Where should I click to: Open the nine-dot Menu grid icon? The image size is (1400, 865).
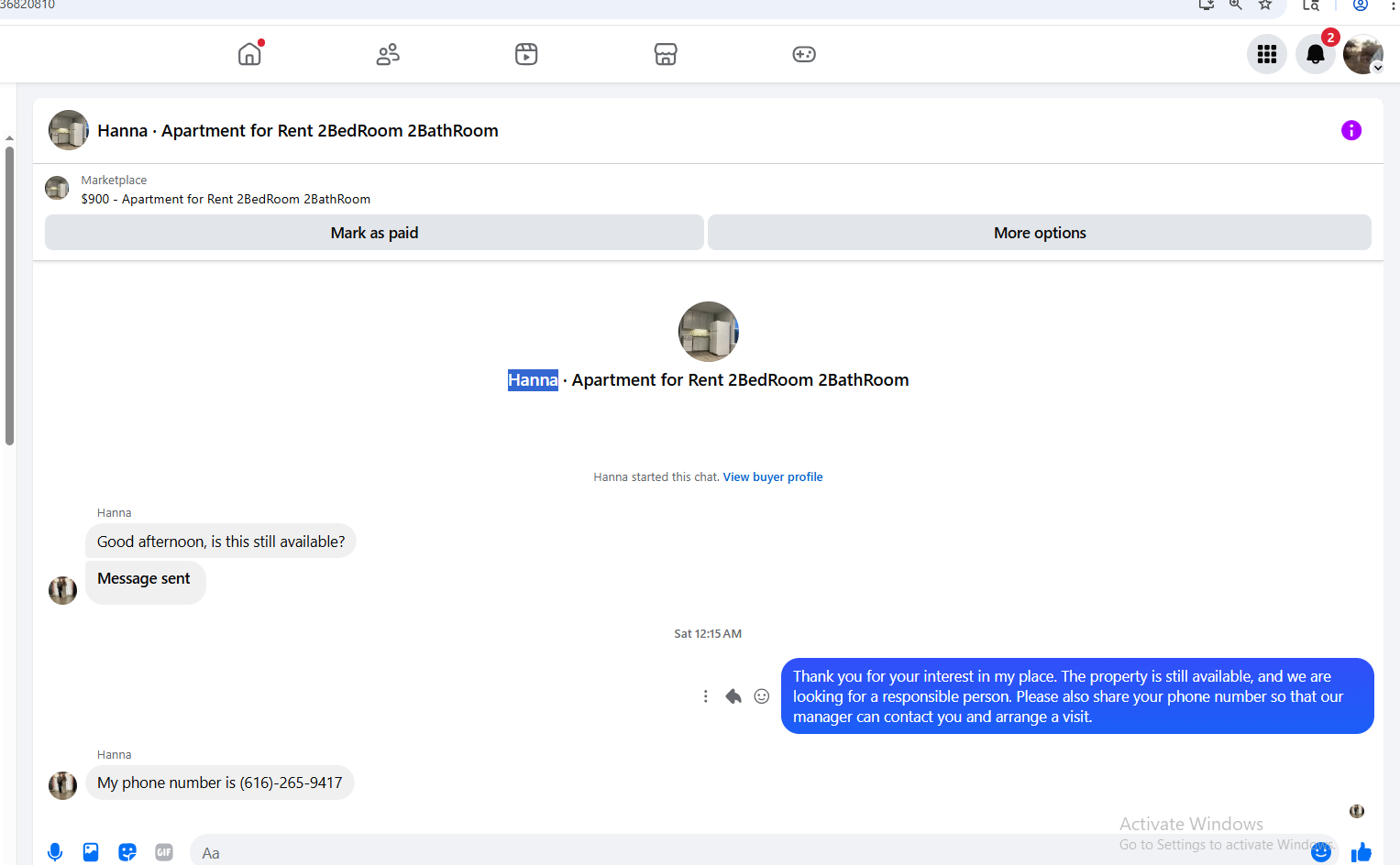(1267, 54)
